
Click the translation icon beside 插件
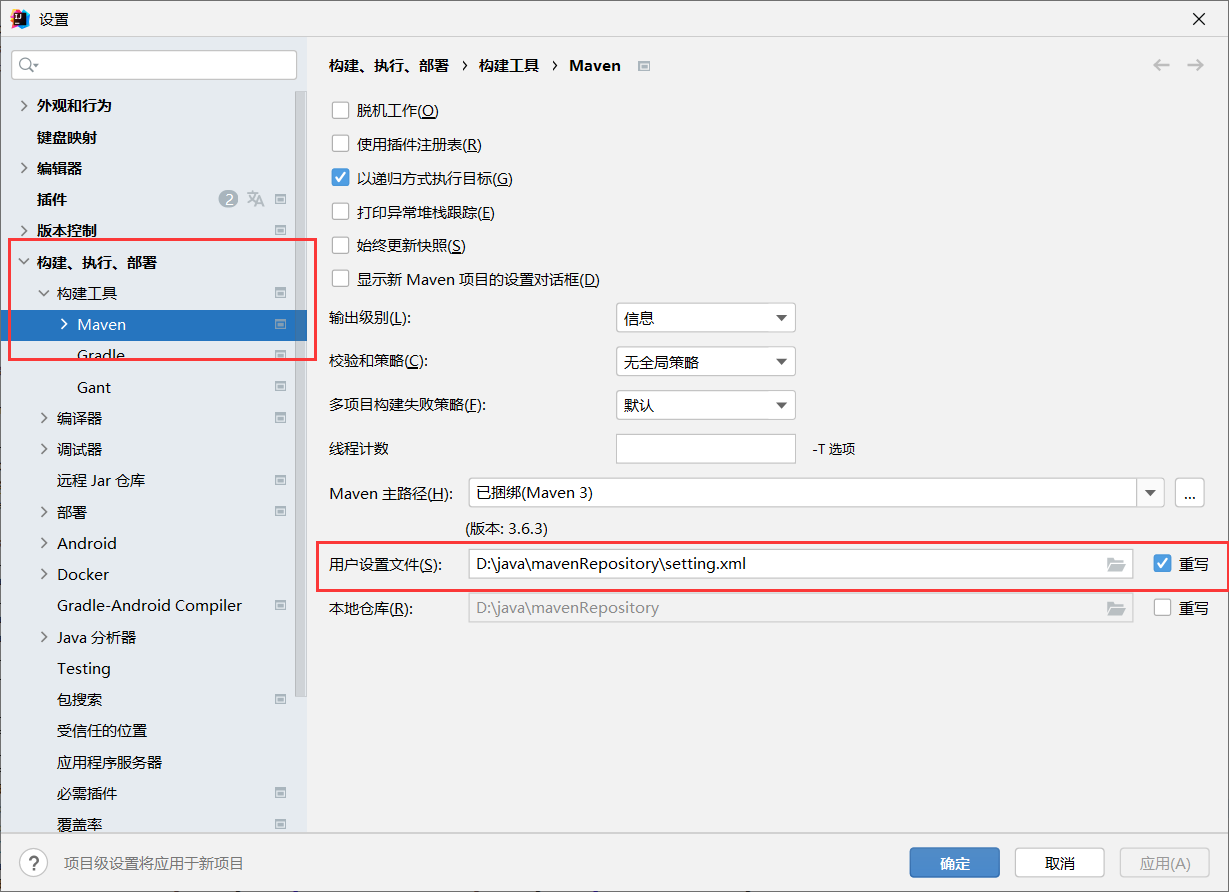(x=255, y=199)
